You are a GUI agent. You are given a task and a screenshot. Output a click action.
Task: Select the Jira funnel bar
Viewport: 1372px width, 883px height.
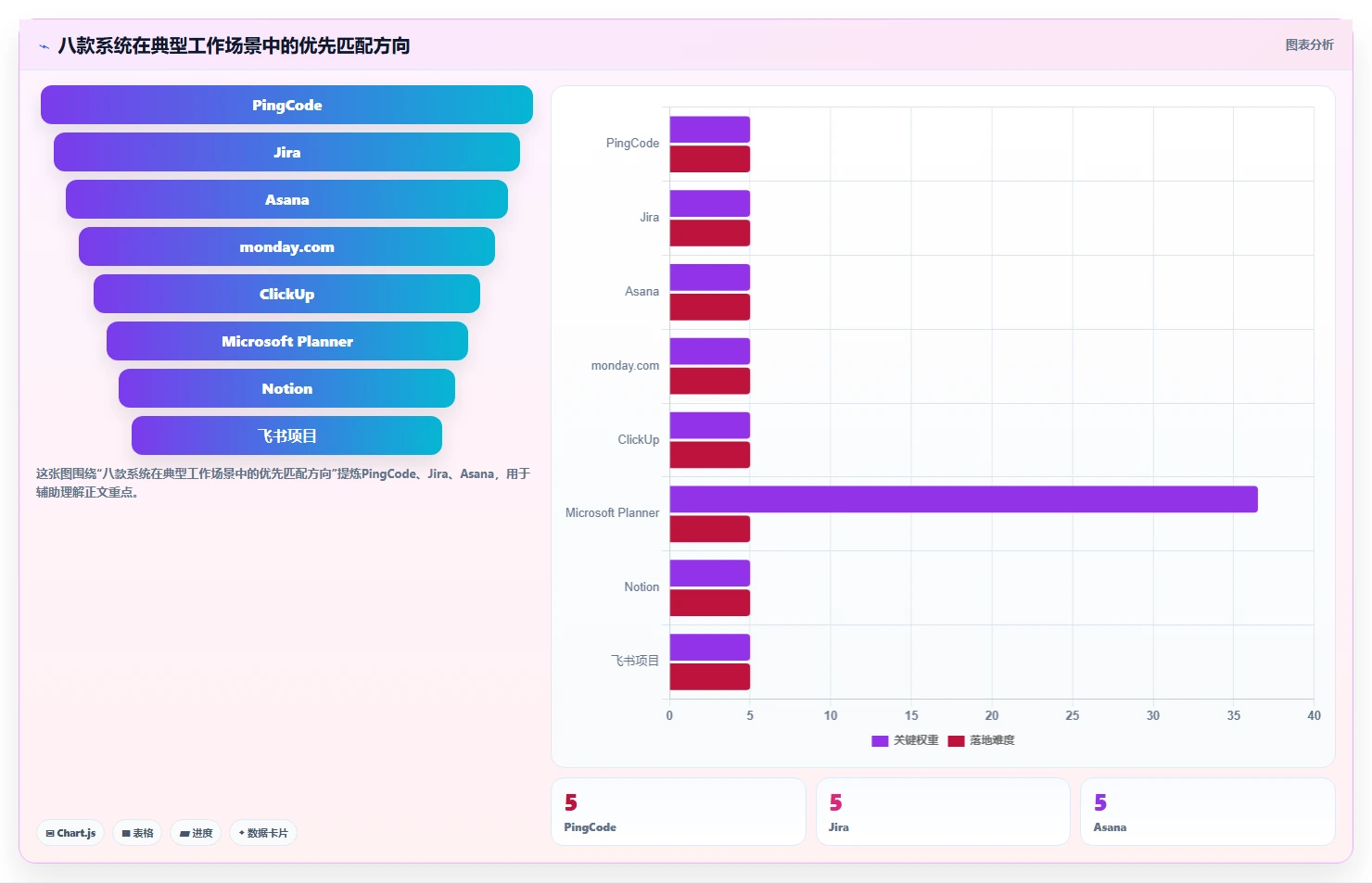pos(286,152)
